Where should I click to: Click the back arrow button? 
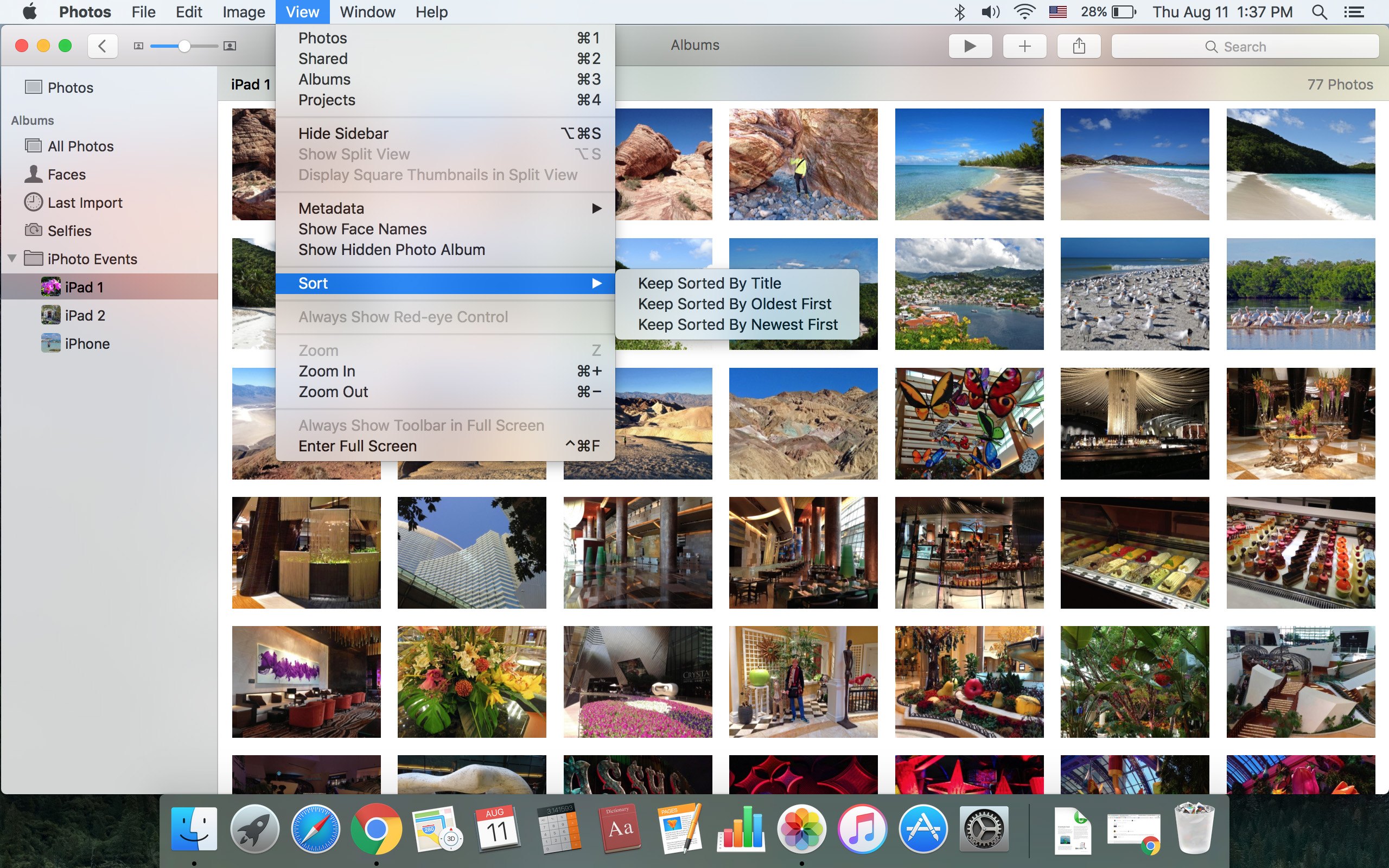[103, 46]
